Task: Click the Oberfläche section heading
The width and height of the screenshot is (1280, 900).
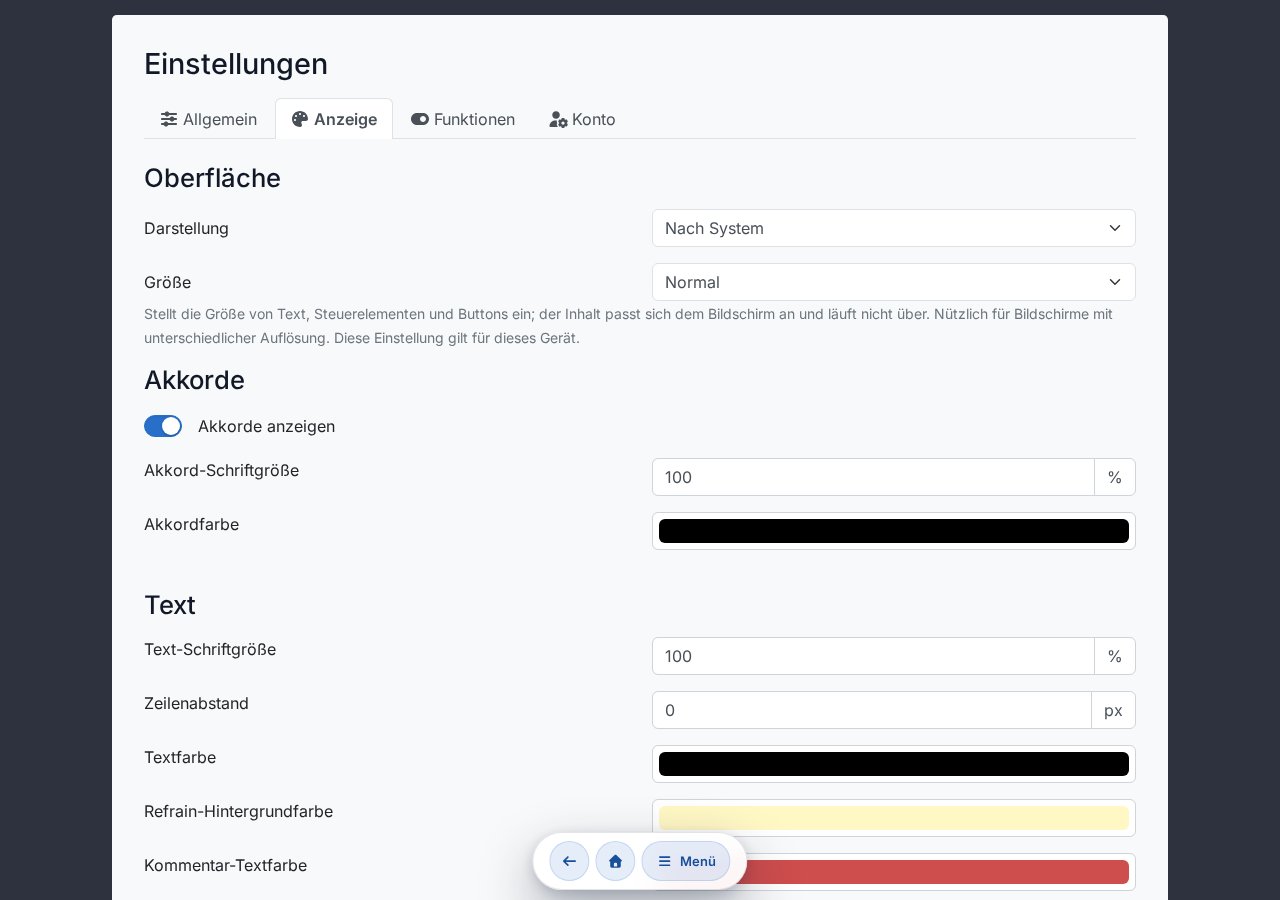Action: pyautogui.click(x=212, y=178)
